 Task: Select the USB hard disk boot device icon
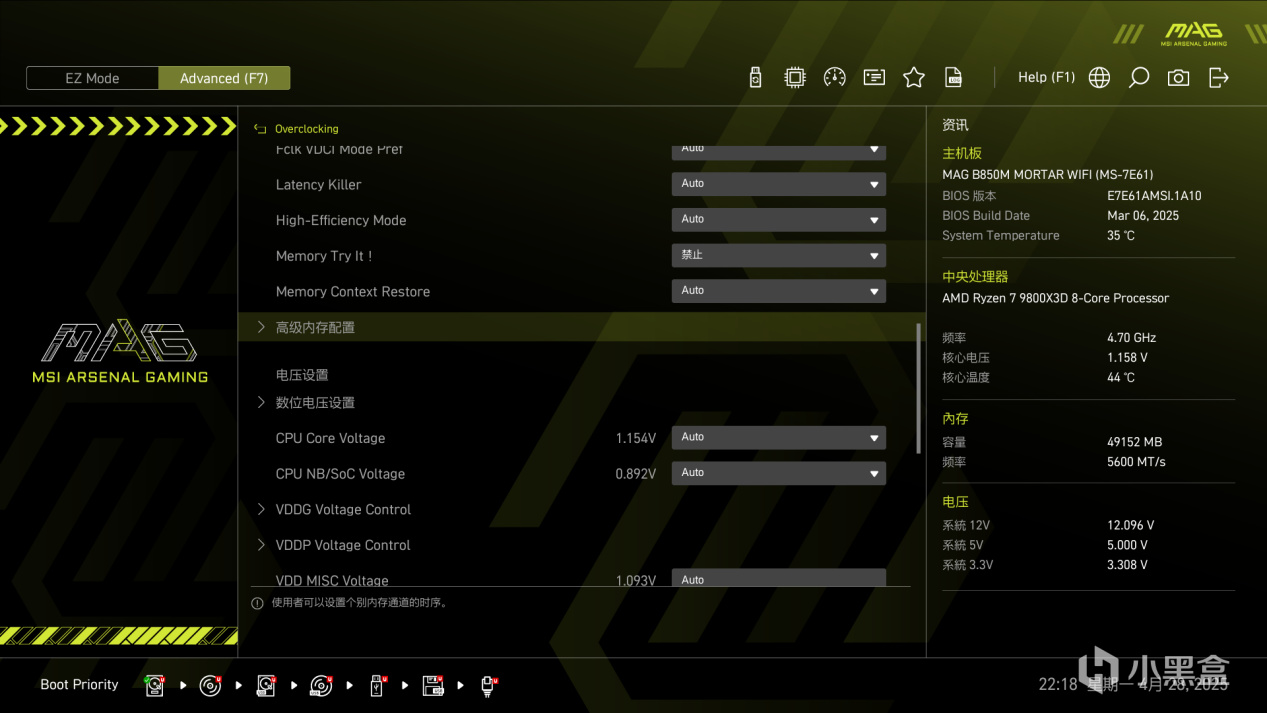(x=266, y=685)
